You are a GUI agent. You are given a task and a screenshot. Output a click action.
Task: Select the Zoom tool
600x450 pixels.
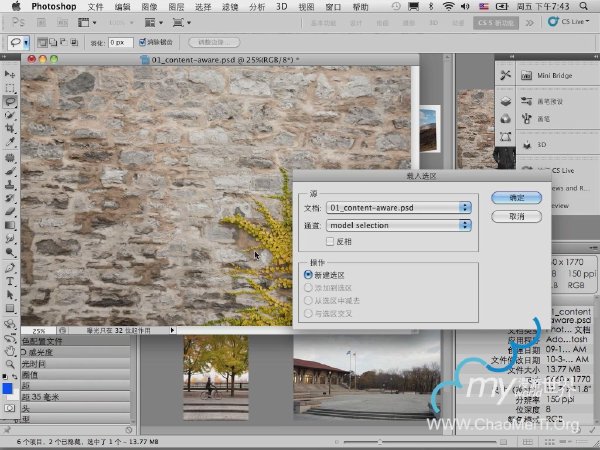[10, 364]
